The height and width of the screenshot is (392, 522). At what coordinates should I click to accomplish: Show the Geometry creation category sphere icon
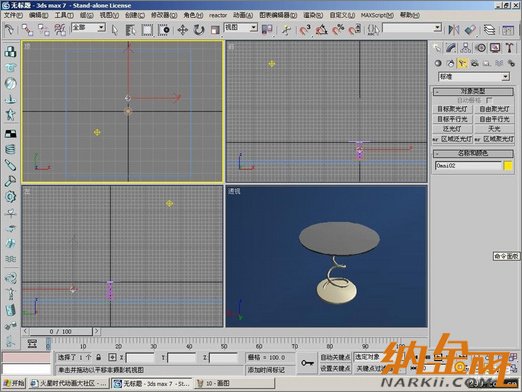point(438,63)
